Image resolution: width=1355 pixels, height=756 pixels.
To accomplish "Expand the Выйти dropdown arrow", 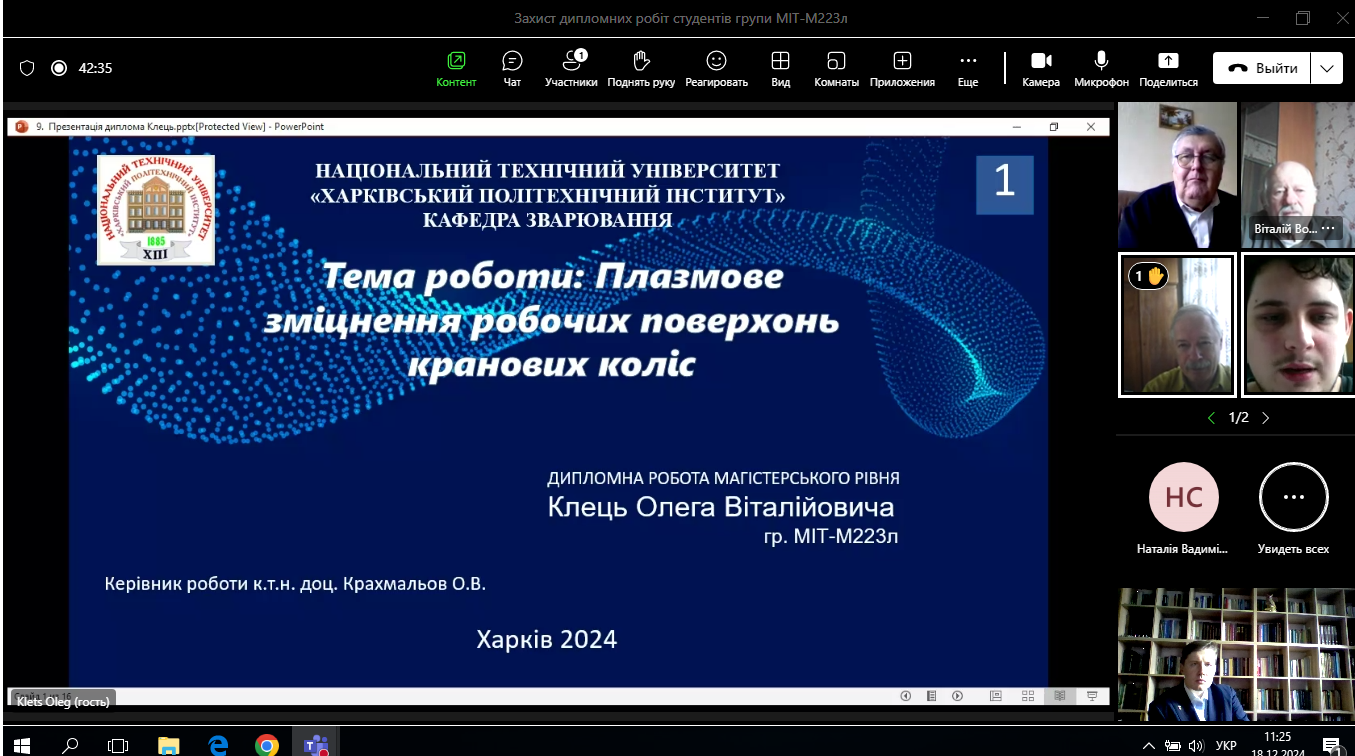I will [1327, 68].
